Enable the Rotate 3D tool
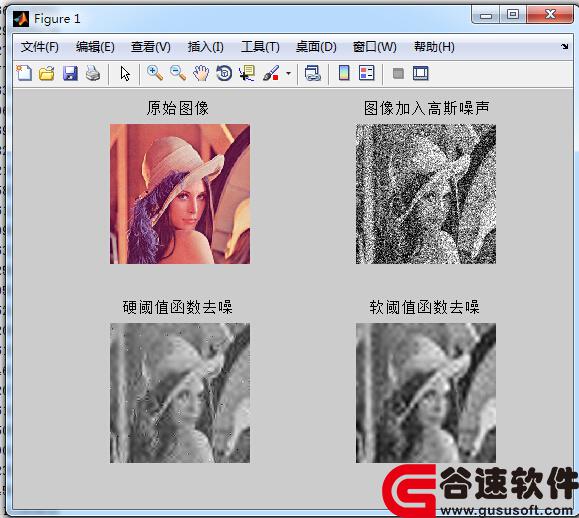The image size is (579, 518). 224,73
